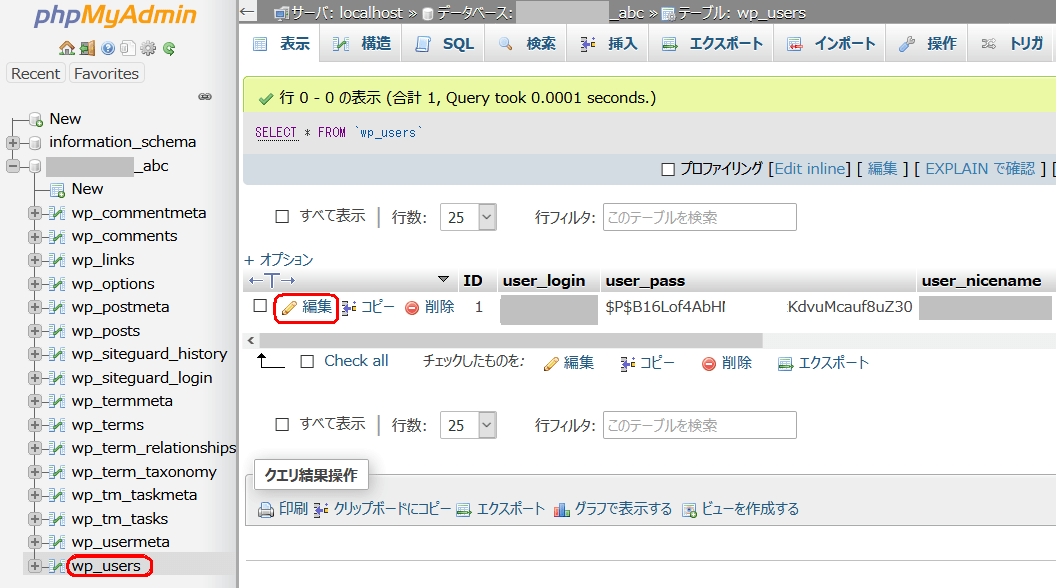Open the upper row count dropdown
1056x588 pixels.
click(468, 217)
